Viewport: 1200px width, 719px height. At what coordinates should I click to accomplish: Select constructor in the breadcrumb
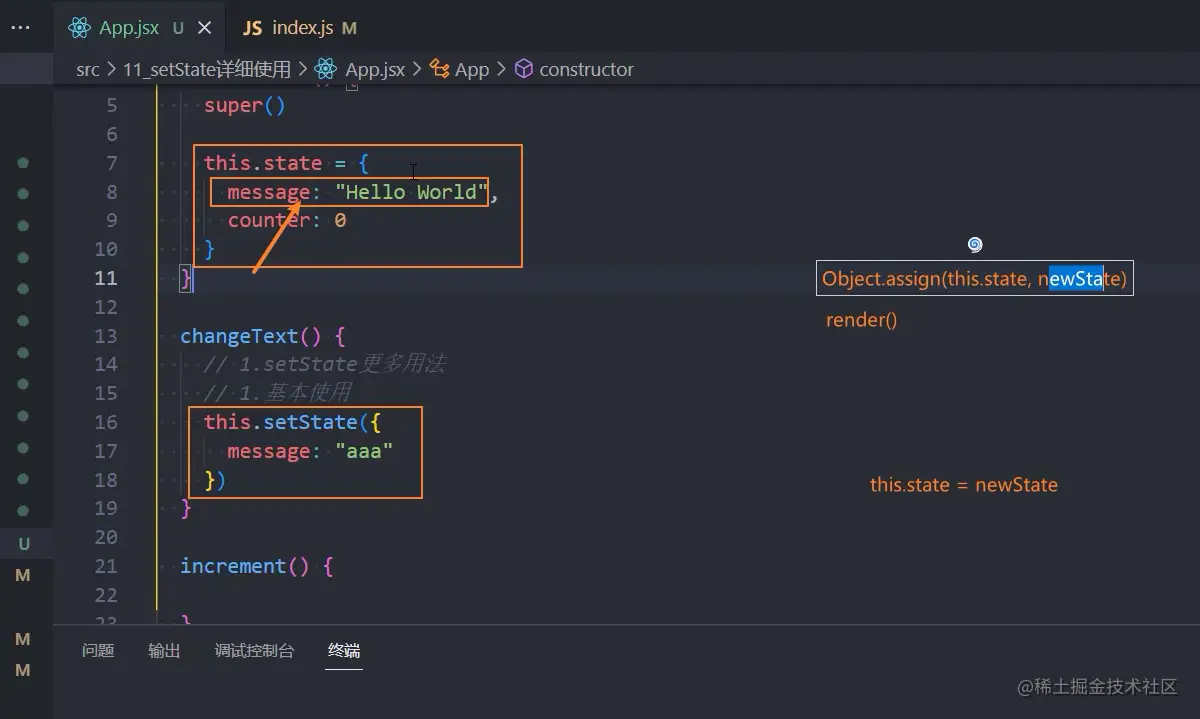tap(587, 69)
